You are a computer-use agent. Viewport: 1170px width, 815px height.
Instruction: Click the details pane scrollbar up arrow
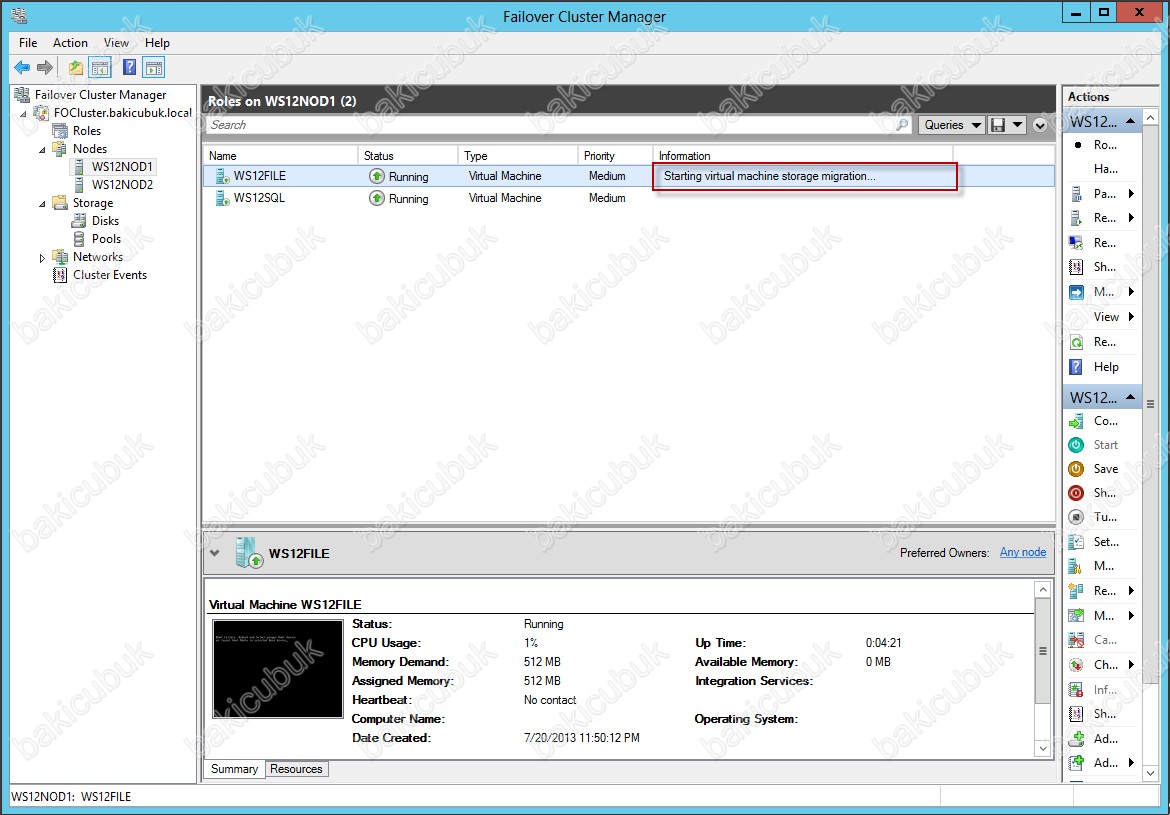1043,590
